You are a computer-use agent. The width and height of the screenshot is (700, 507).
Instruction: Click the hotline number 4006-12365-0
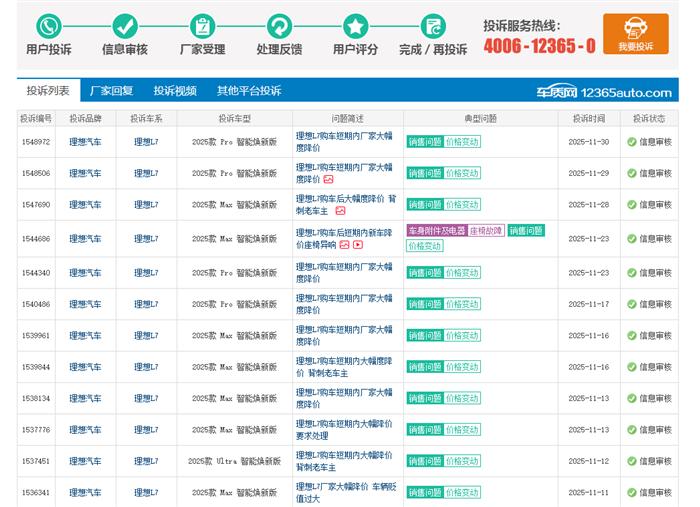[x=539, y=46]
